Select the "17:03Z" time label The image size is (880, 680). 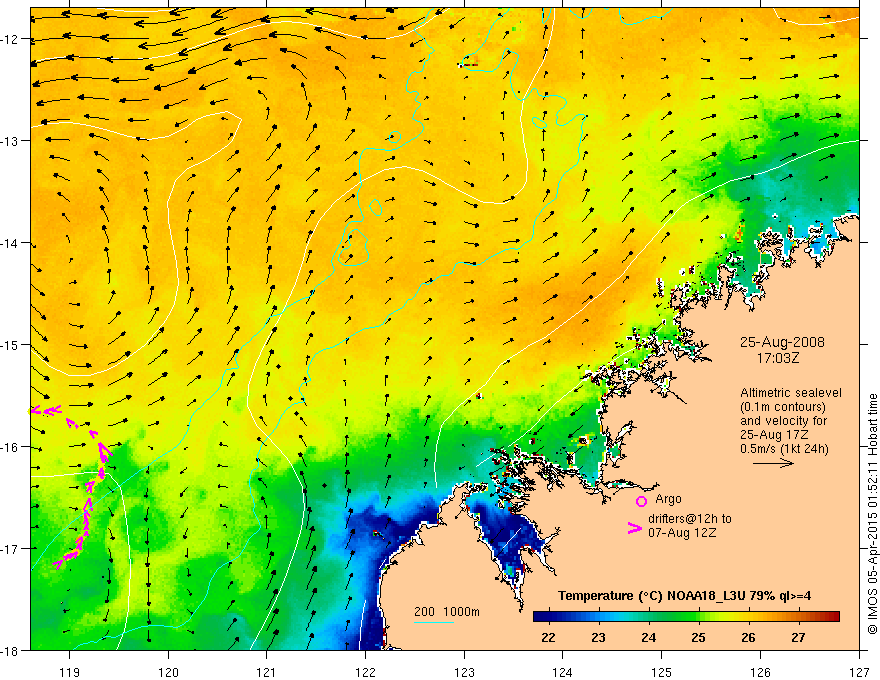click(x=778, y=358)
